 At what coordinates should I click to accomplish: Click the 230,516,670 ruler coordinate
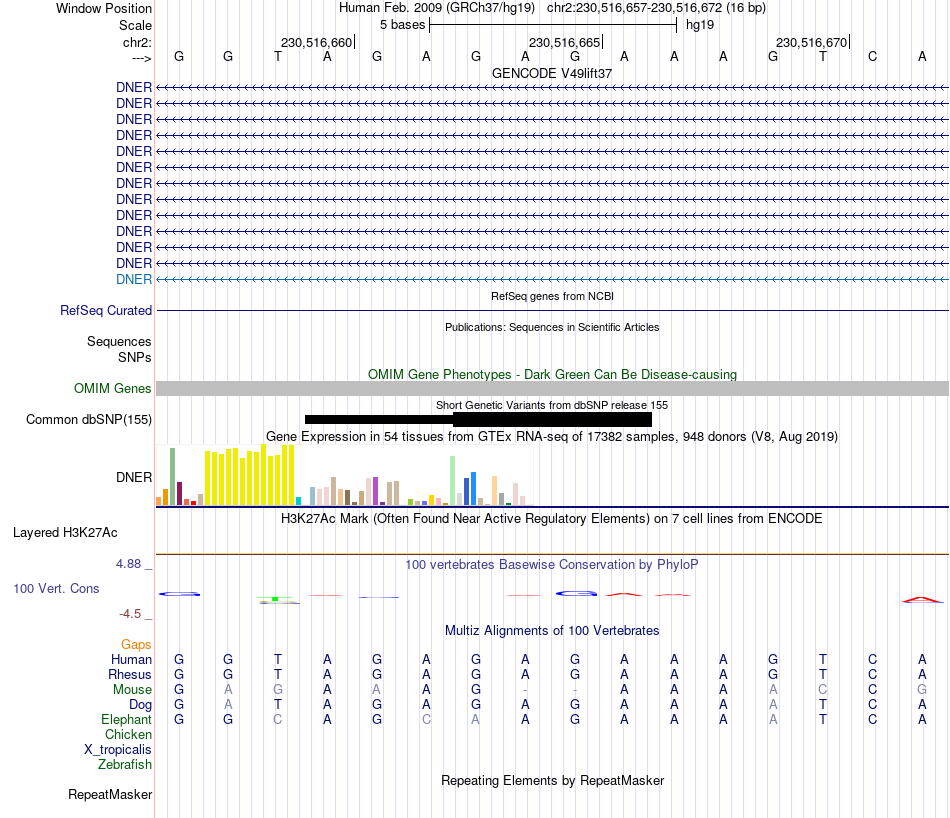click(811, 42)
